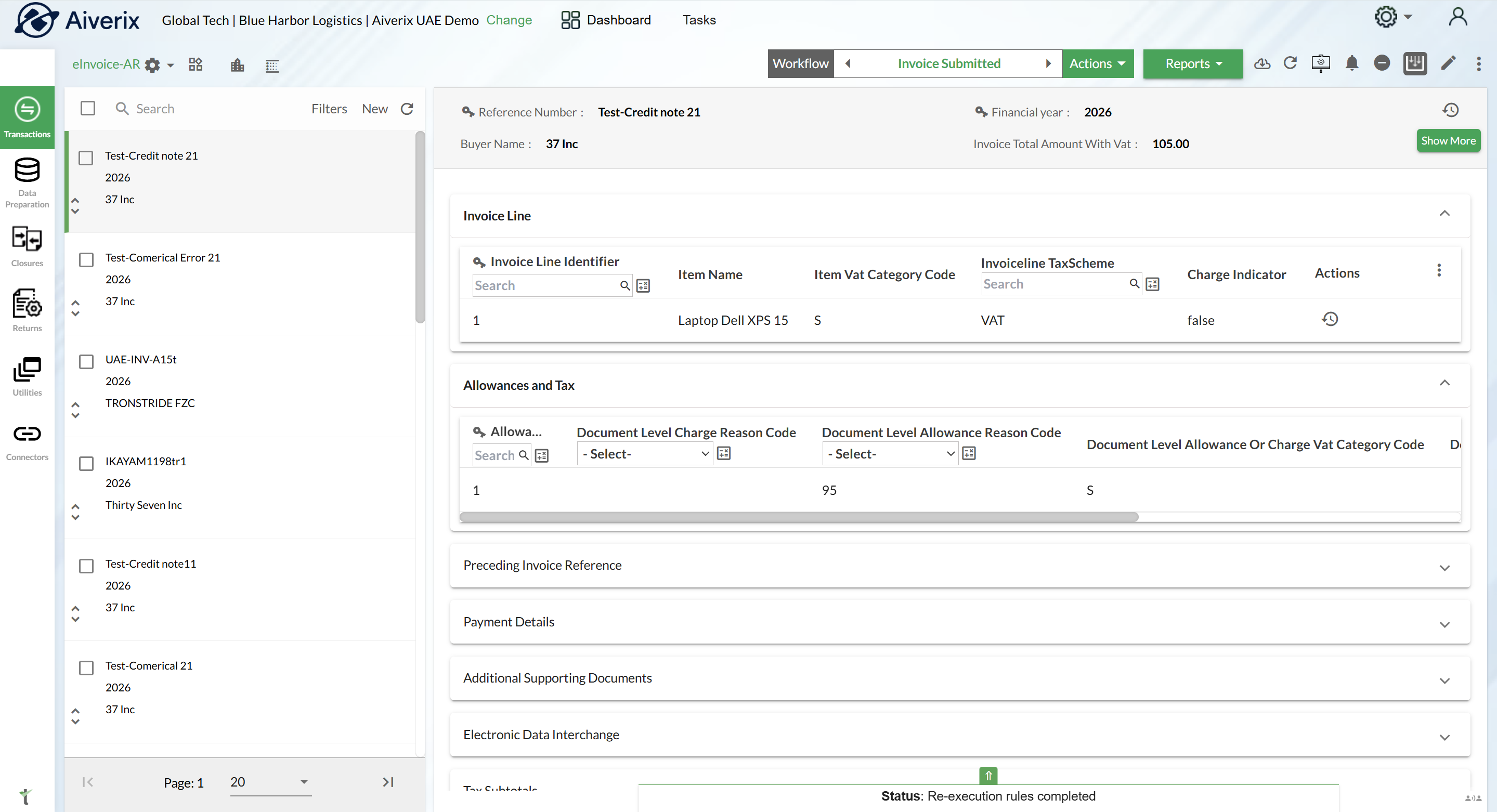Click the Workflow label tab
The width and height of the screenshot is (1497, 812).
800,63
